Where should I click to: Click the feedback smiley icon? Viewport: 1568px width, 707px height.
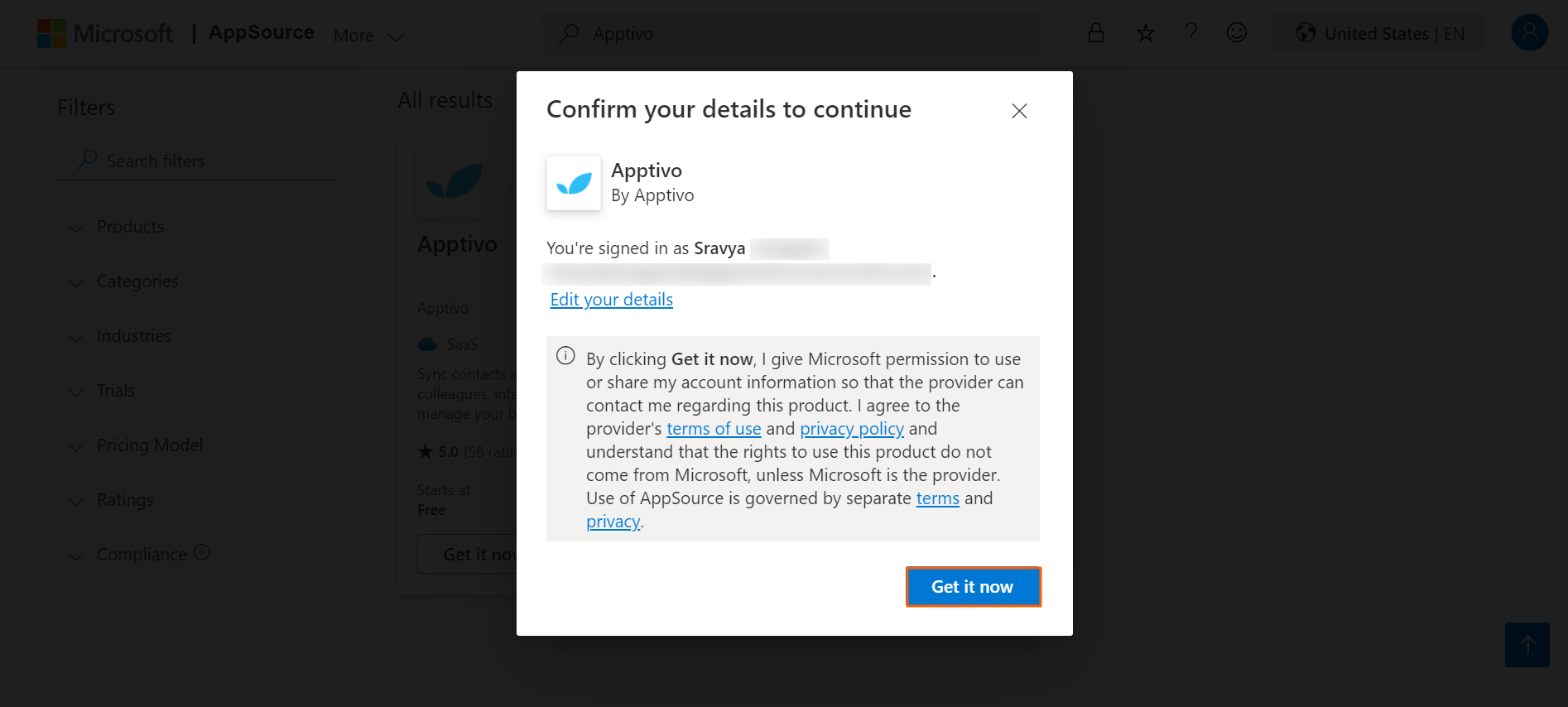point(1237,33)
